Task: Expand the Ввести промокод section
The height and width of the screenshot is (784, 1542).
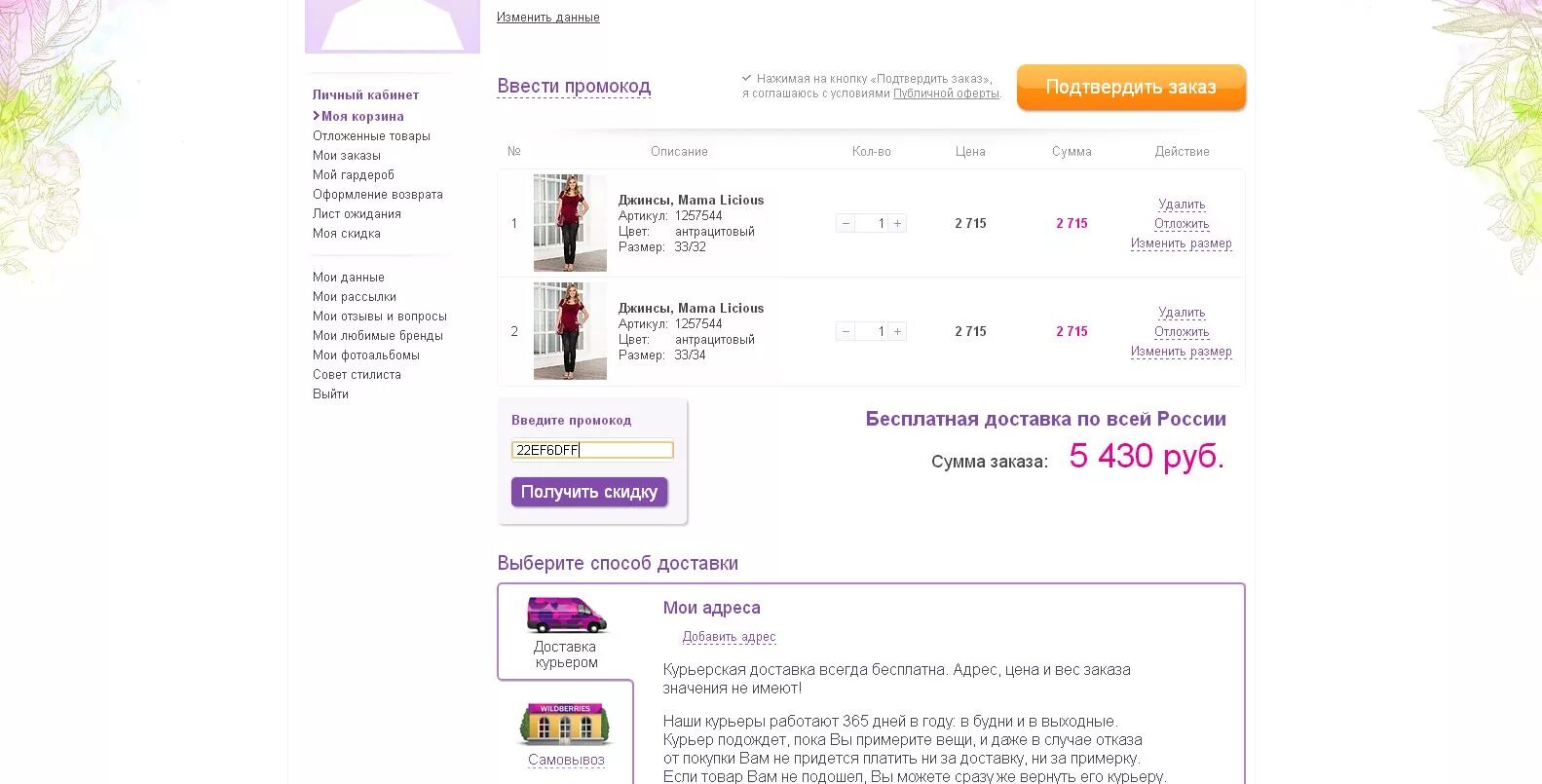Action: (574, 86)
